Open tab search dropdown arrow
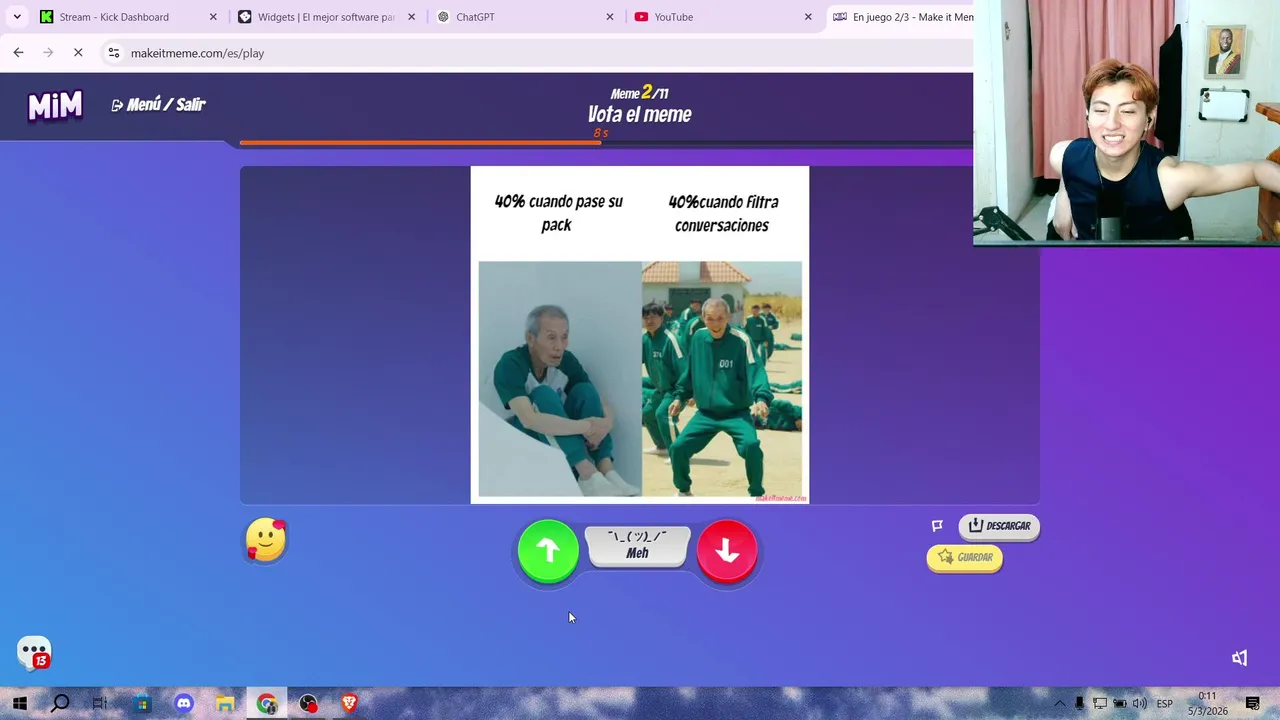The image size is (1280, 720). [x=17, y=17]
